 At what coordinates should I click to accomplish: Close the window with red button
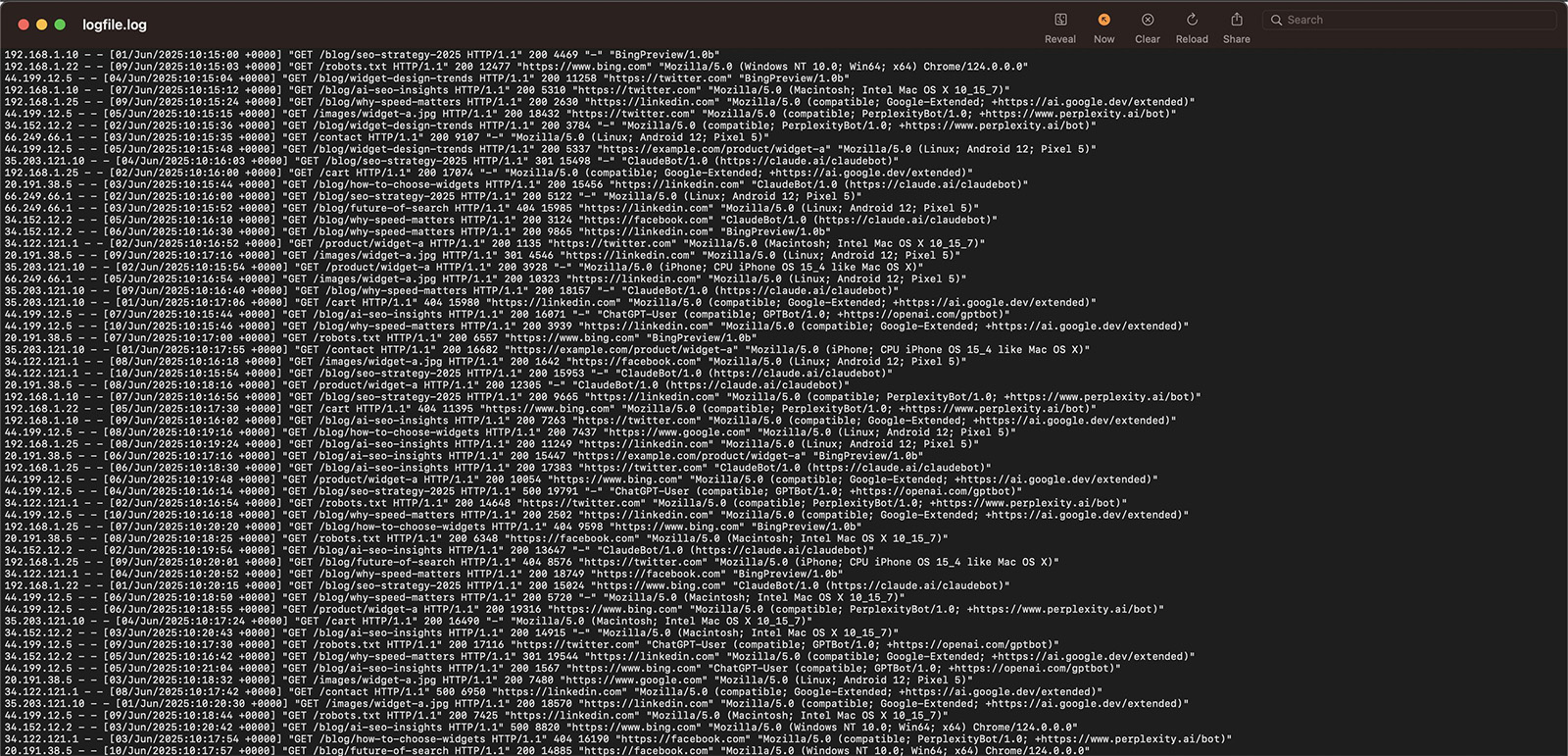(x=24, y=25)
